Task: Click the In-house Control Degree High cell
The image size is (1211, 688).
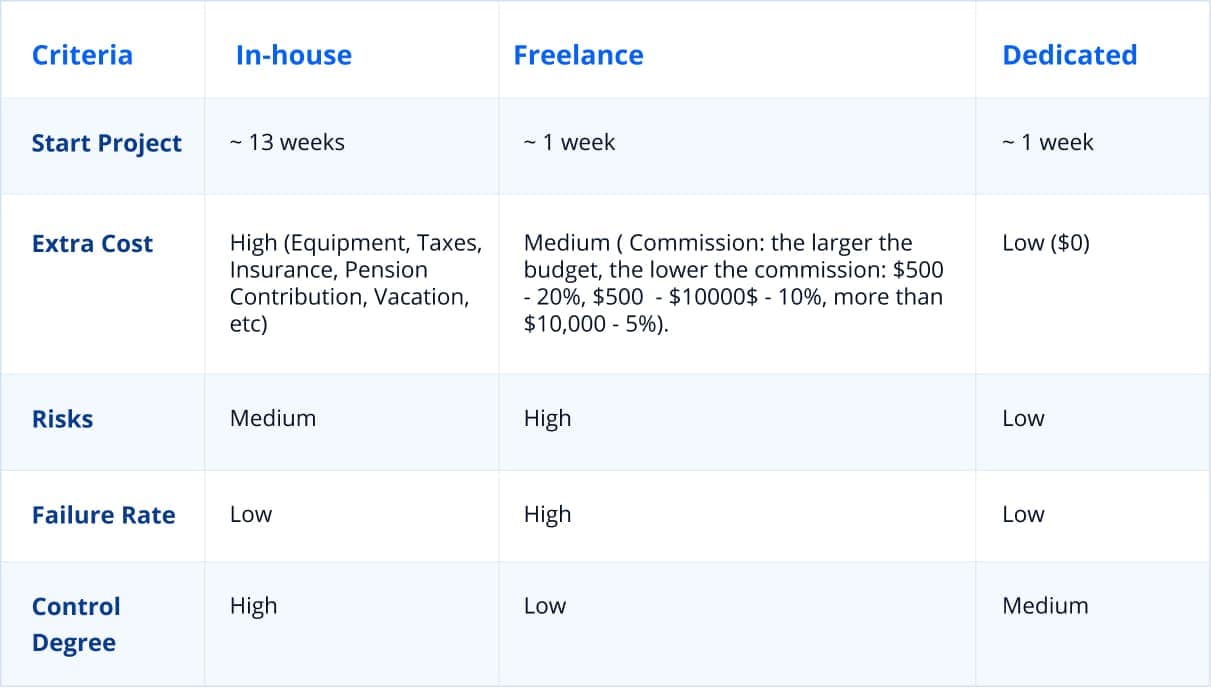Action: [x=253, y=606]
